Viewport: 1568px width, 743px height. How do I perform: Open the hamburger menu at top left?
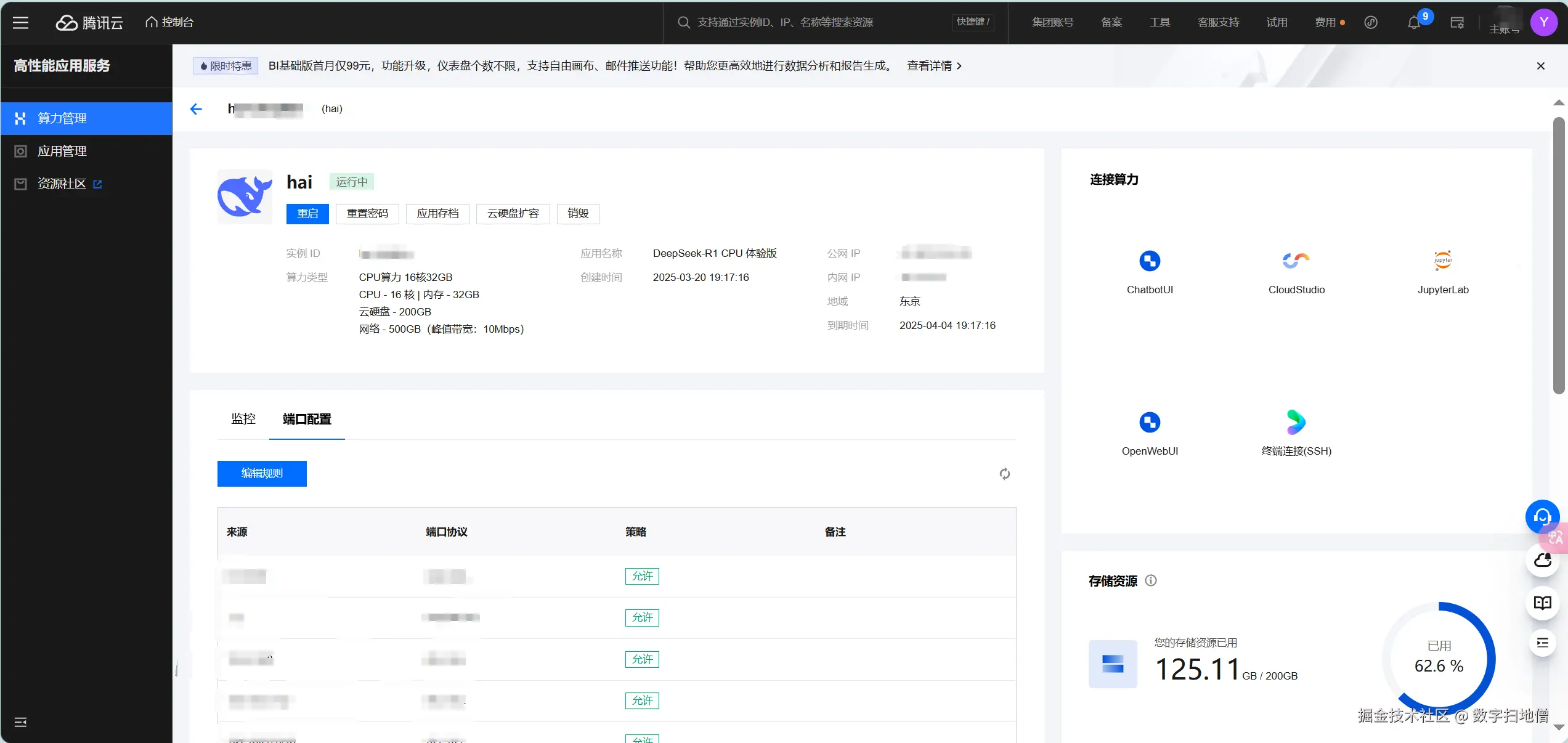tap(21, 23)
